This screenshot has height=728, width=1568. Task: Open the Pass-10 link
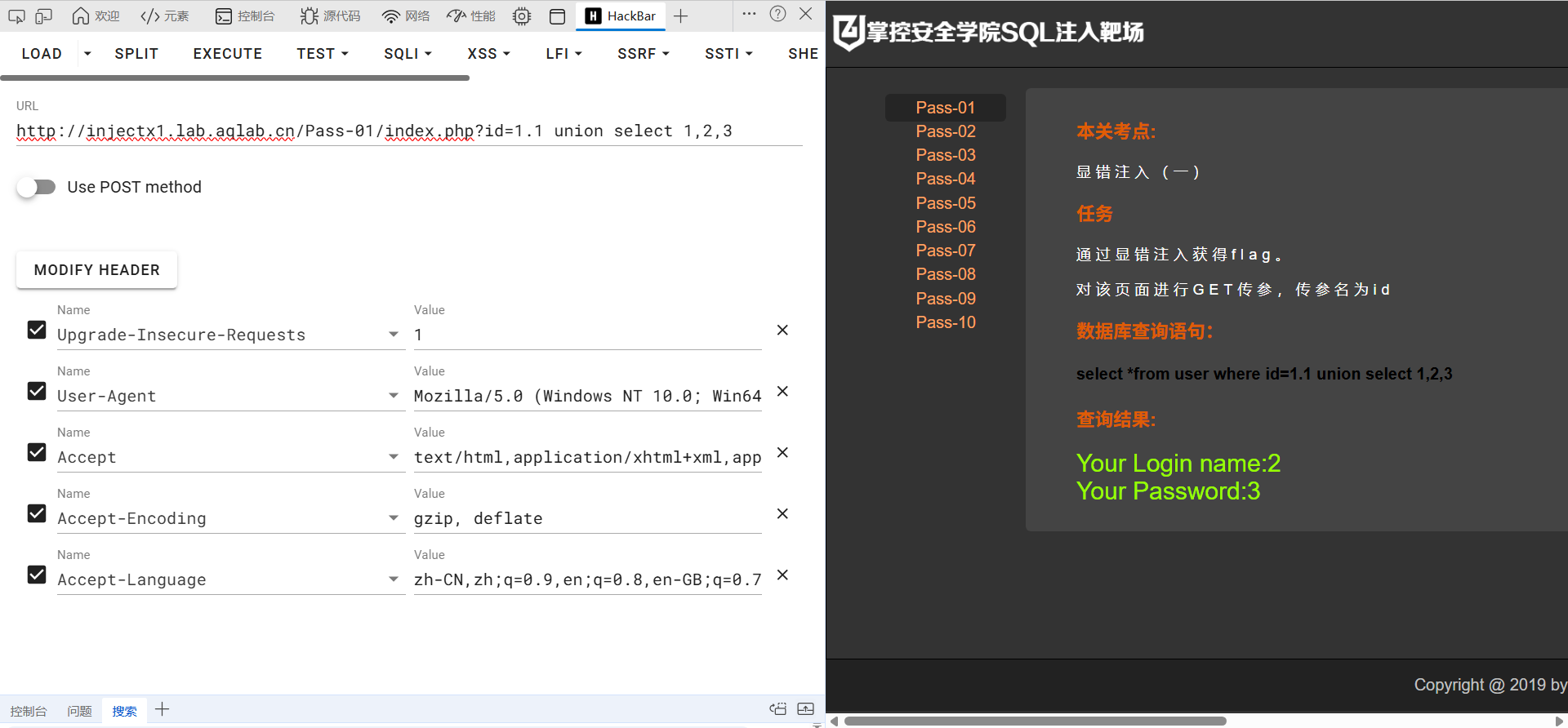946,322
